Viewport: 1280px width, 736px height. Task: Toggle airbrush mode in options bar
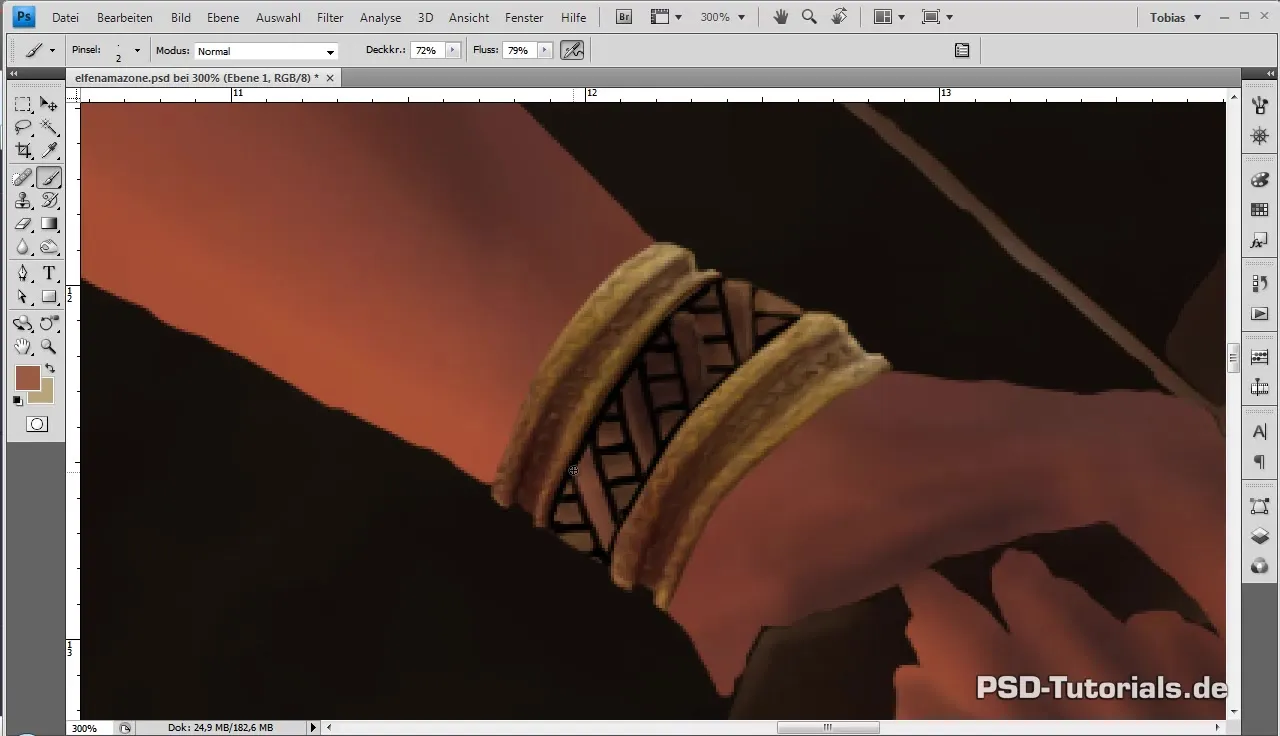click(572, 50)
